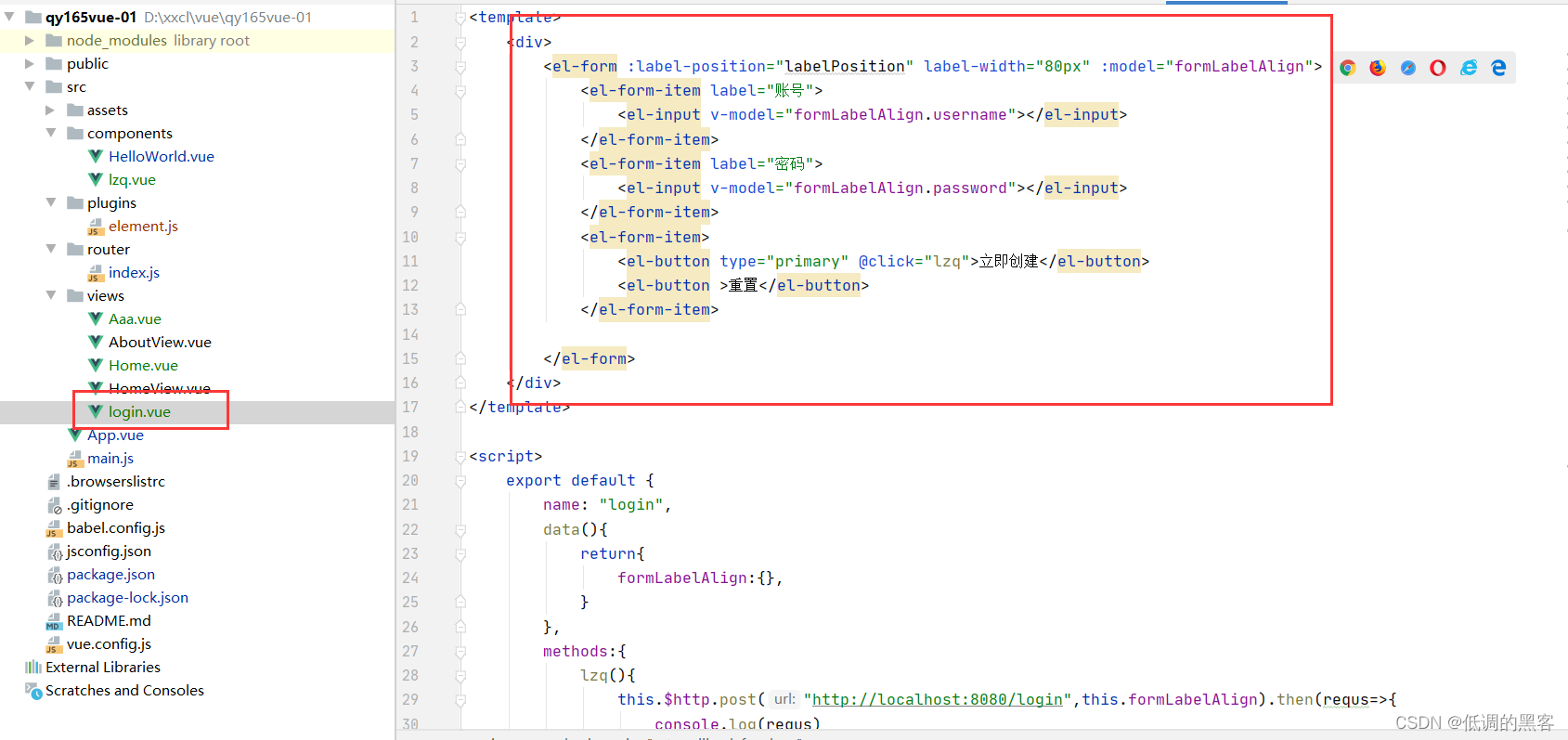Click the console.log(requs) line
The image size is (1568, 740).
pos(738,724)
